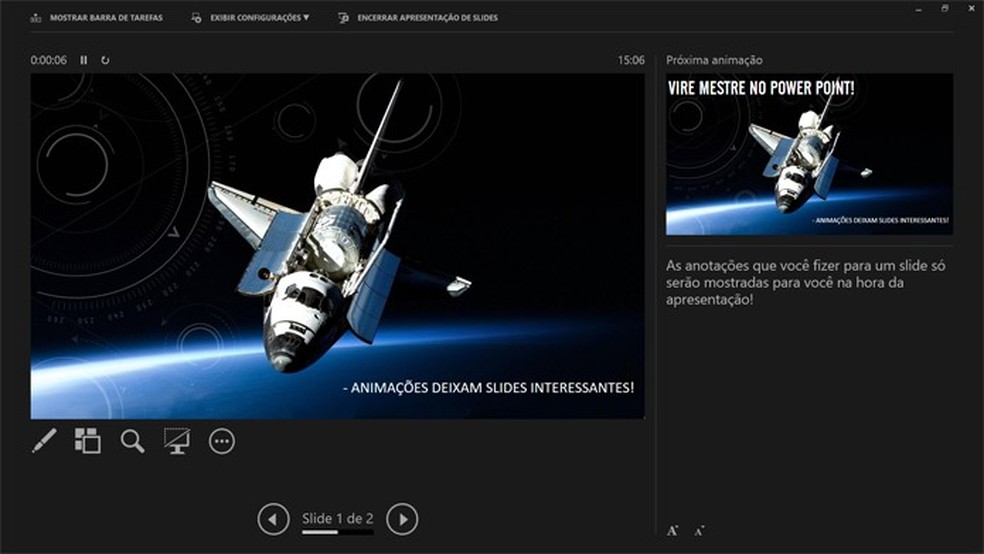984x554 pixels.
Task: Open the see all slides grid view
Action: 88,441
